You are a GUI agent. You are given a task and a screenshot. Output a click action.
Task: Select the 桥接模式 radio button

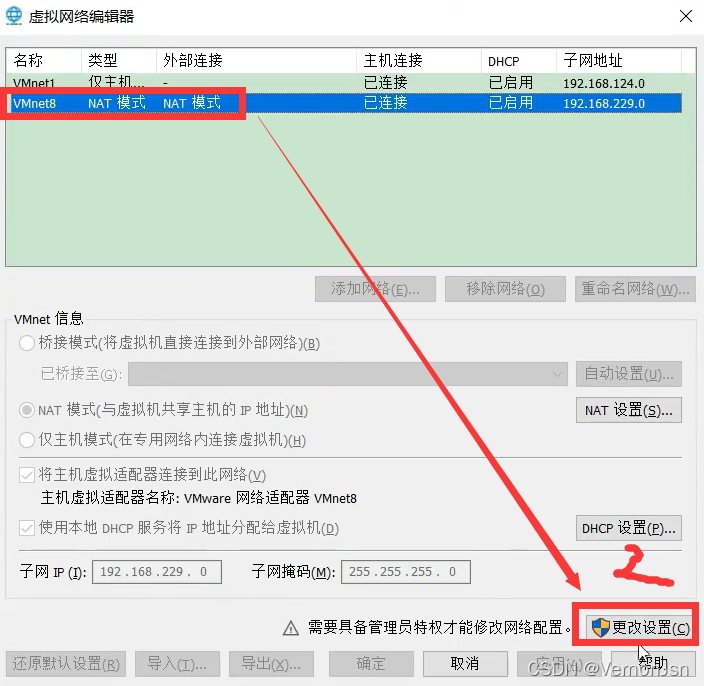click(x=27, y=343)
